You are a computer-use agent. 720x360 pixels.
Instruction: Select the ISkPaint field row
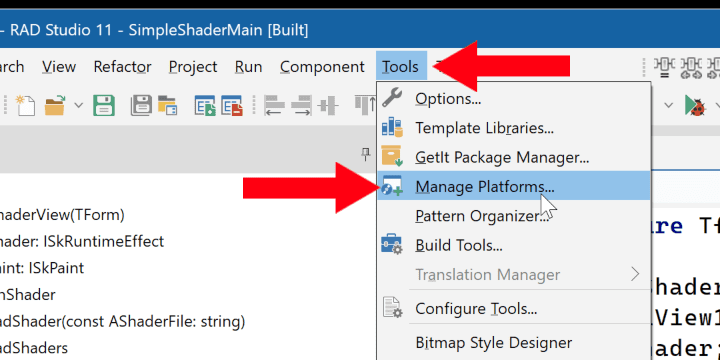[42, 268]
